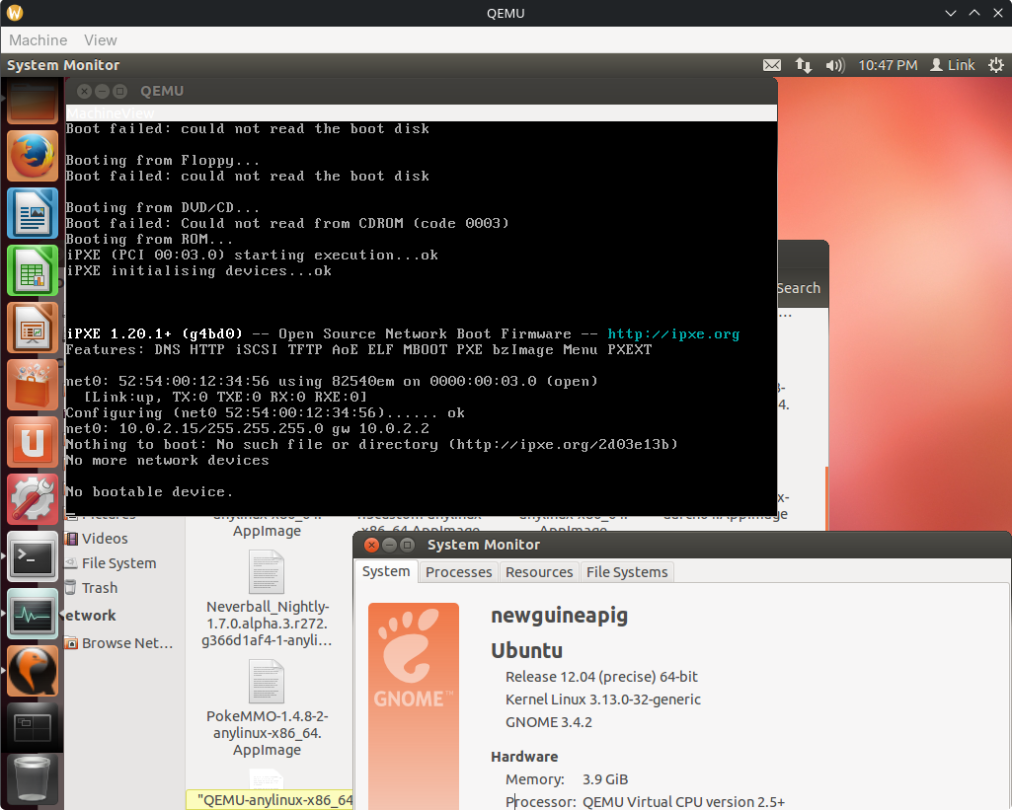
Task: Open LibreOffice Impress in the launcher
Action: 32,328
